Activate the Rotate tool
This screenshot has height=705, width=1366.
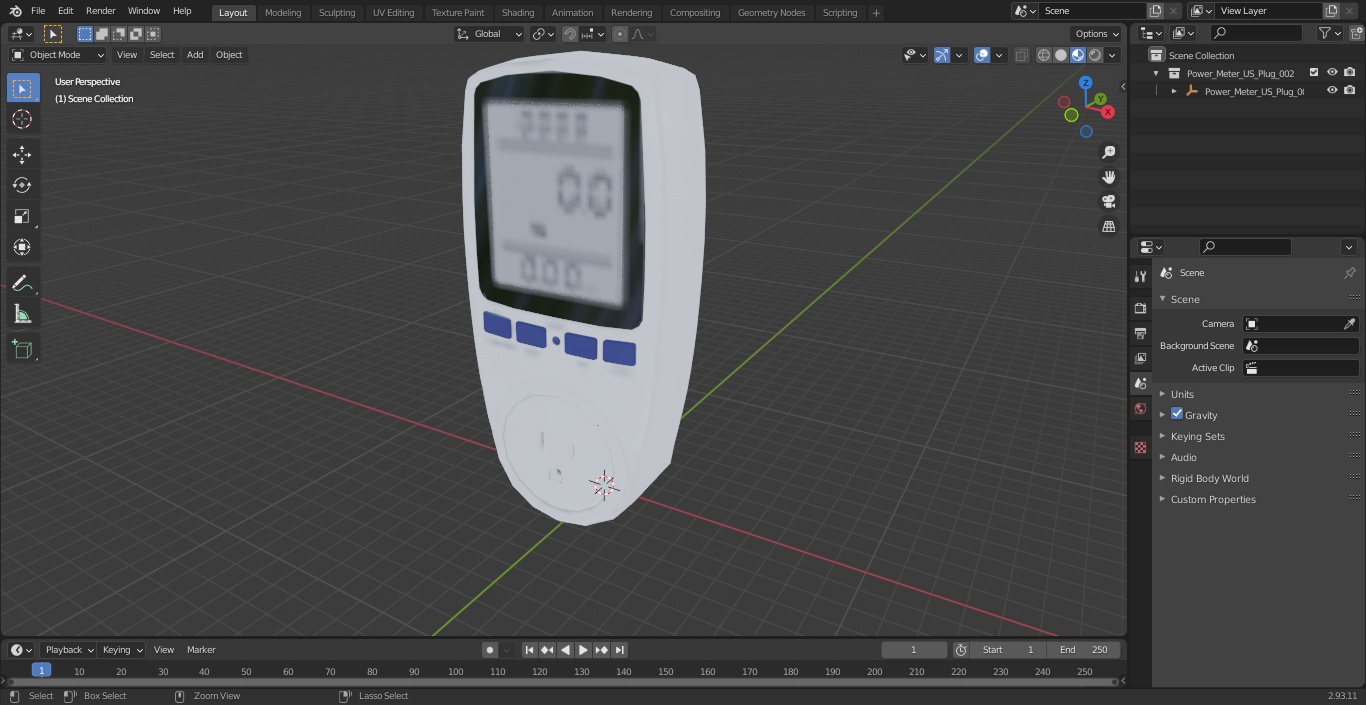(22, 185)
